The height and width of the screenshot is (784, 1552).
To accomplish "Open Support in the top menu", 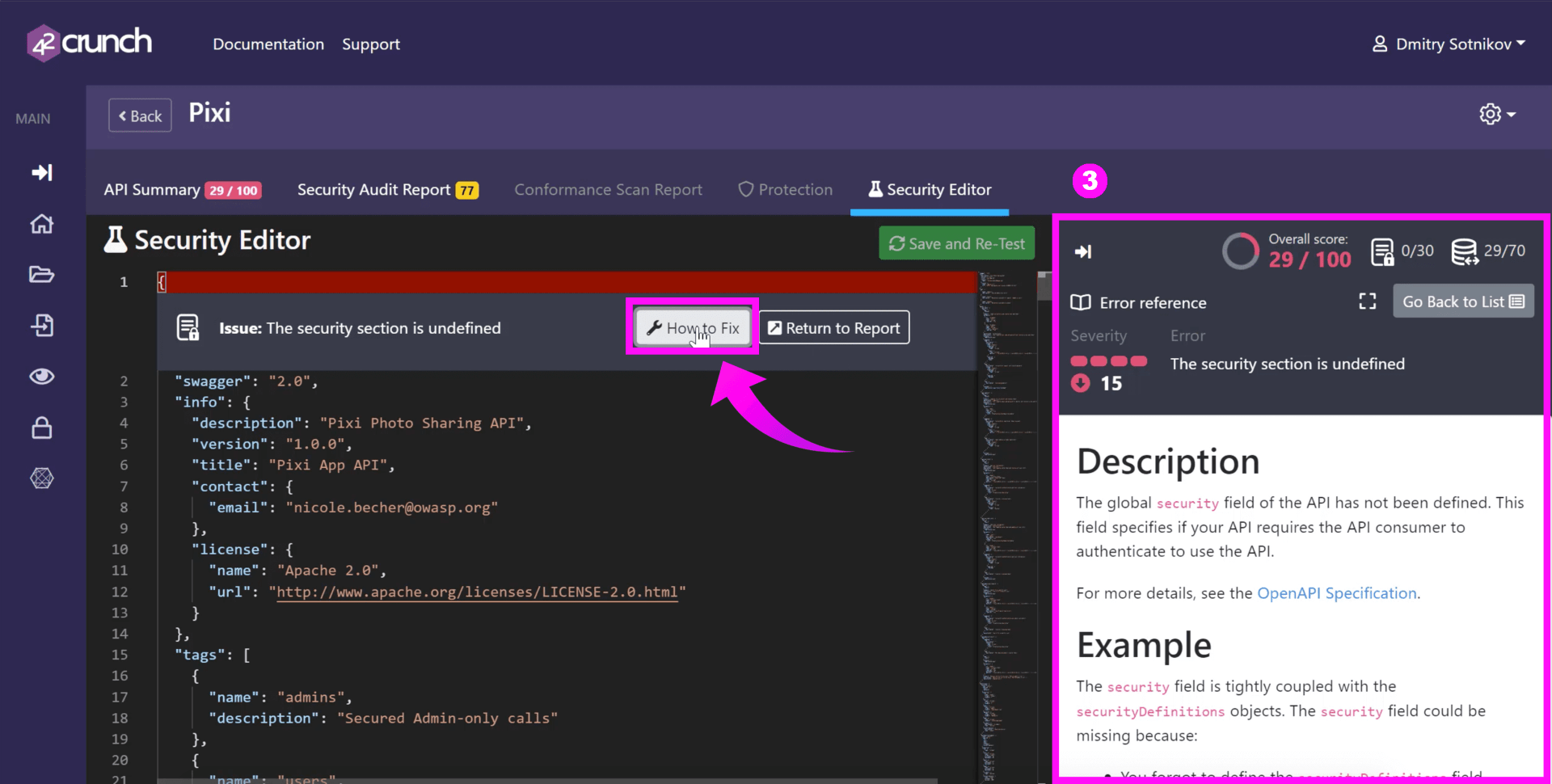I will tap(371, 44).
